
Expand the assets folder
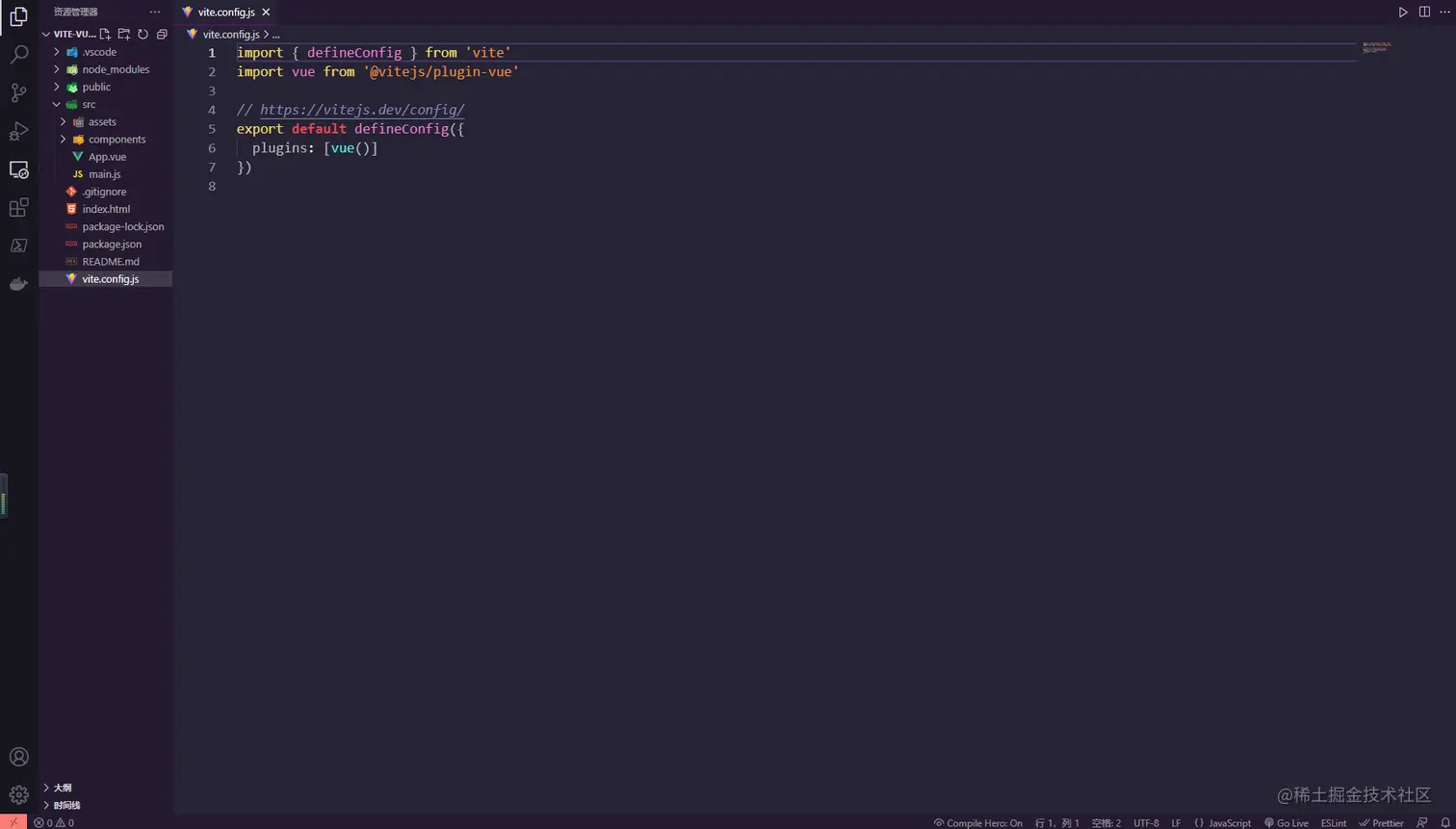point(106,121)
